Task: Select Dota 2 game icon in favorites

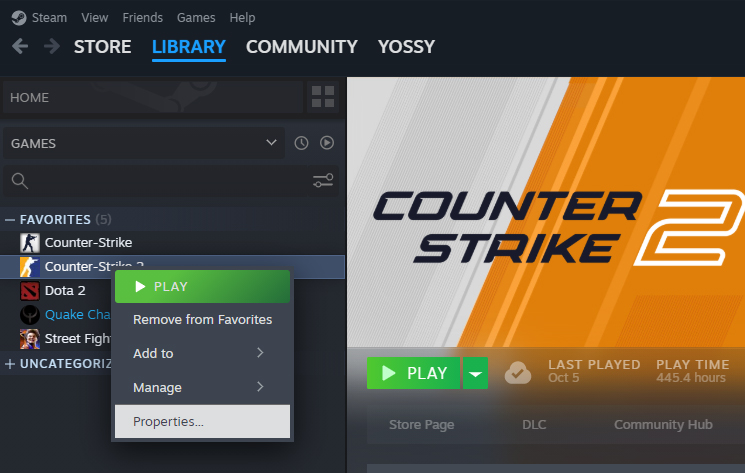Action: 29,291
